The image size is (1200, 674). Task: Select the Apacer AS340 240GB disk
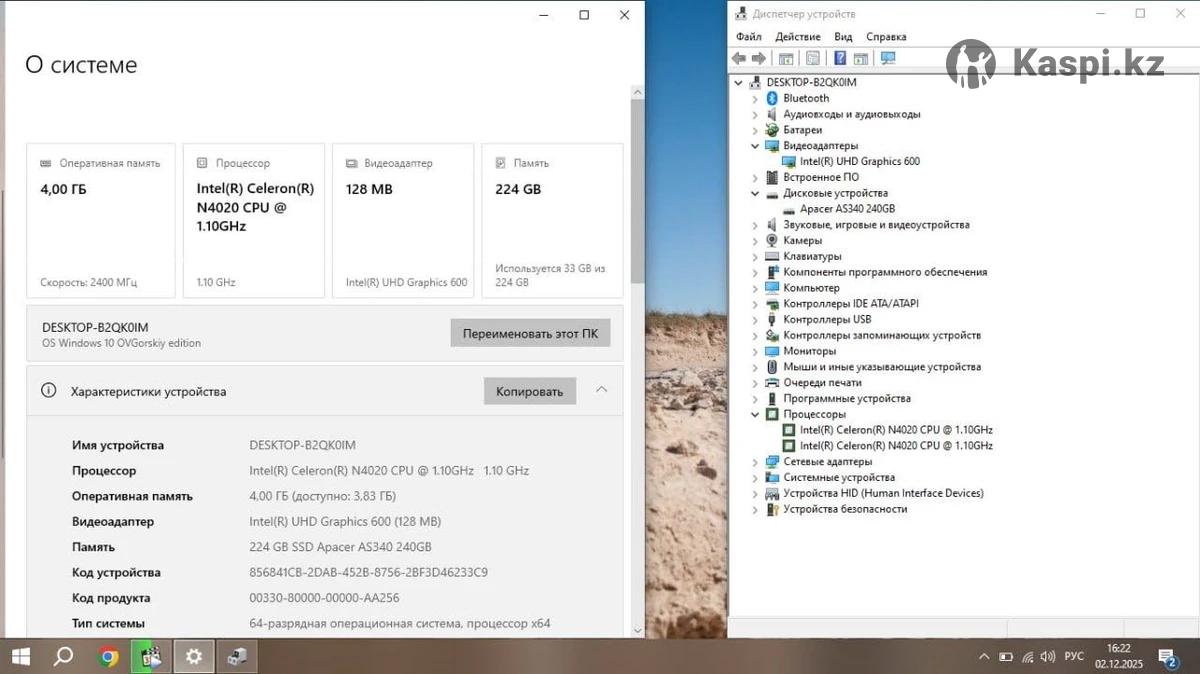pos(846,209)
